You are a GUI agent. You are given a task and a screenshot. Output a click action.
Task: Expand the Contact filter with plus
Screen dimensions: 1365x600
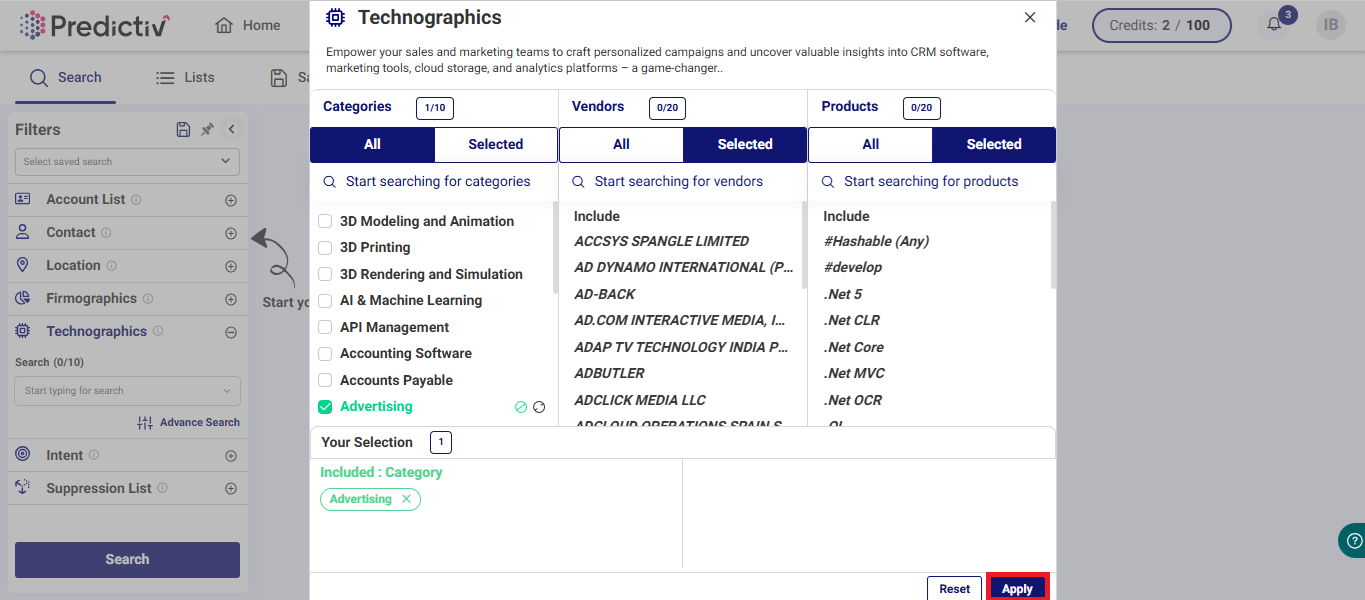tap(231, 233)
